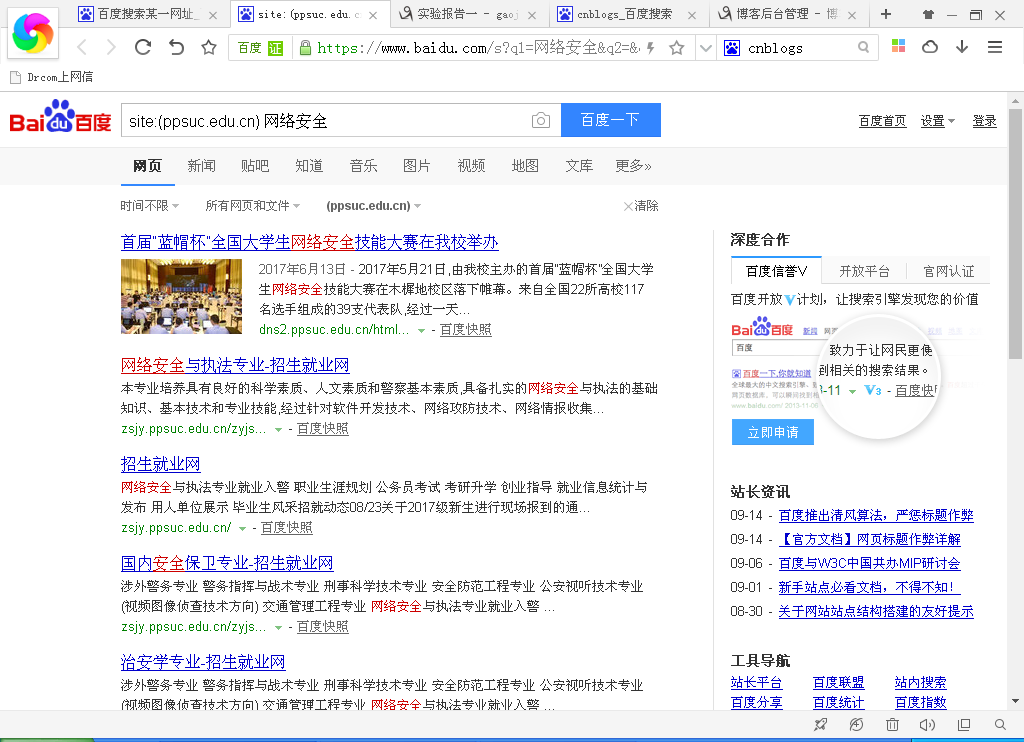Image resolution: width=1024 pixels, height=742 pixels.
Task: Click the Baidu paw search engine icon
Action: [732, 48]
